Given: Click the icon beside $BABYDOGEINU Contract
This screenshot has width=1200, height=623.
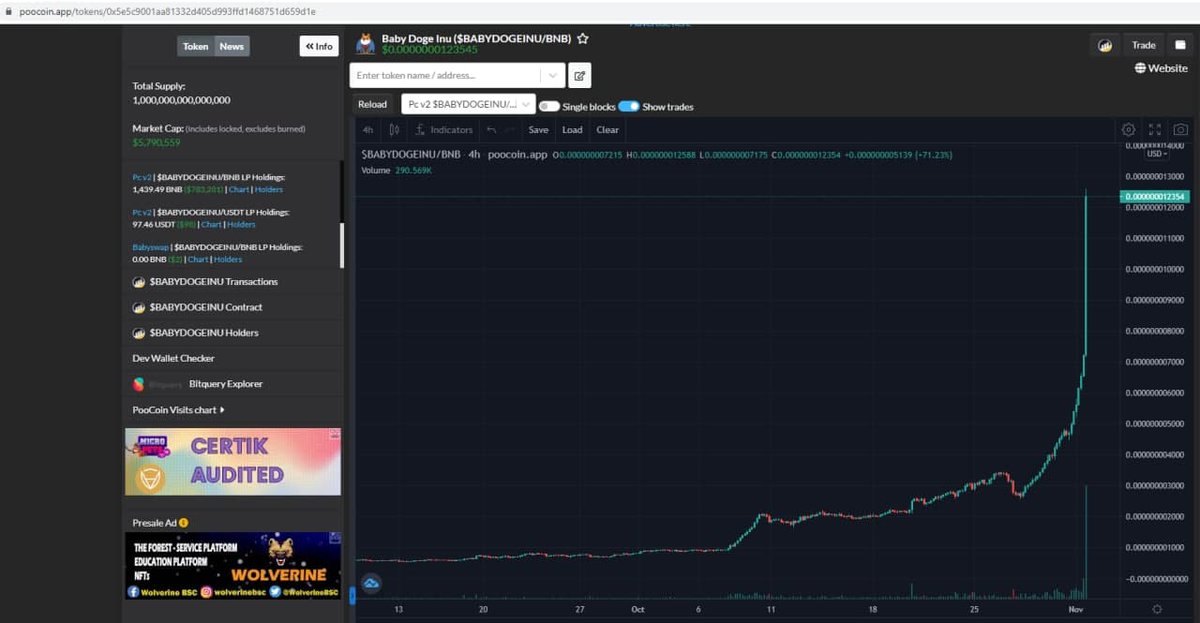Looking at the screenshot, I should tap(139, 307).
